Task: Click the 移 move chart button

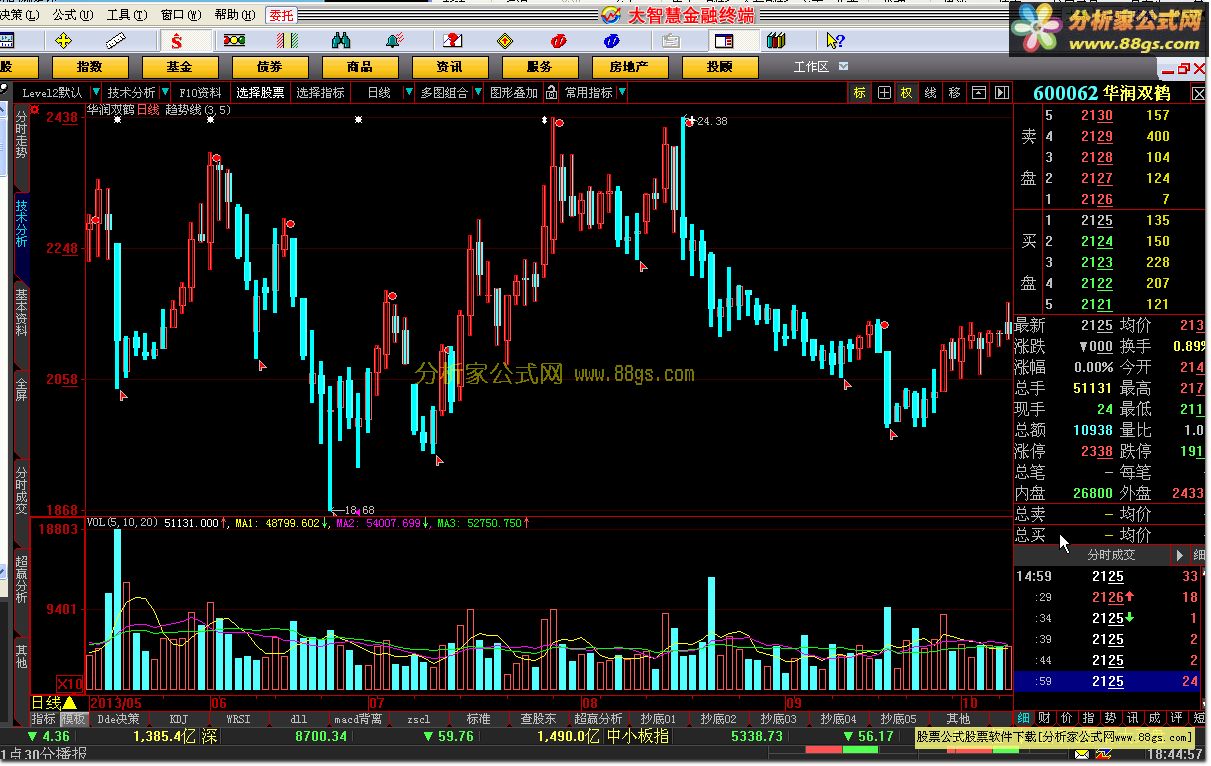Action: pyautogui.click(x=954, y=92)
